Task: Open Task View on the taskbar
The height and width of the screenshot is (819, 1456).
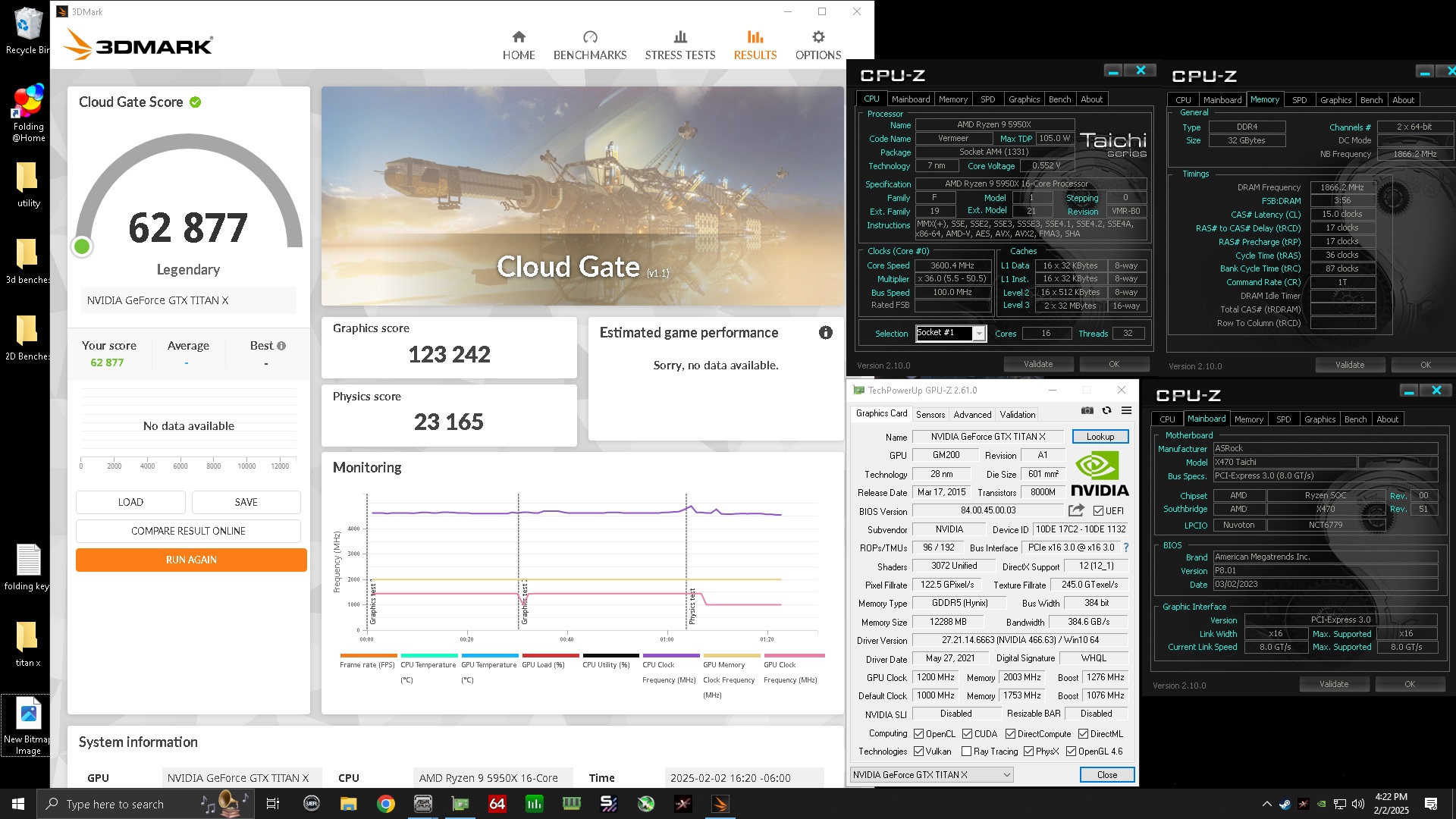Action: click(x=273, y=804)
